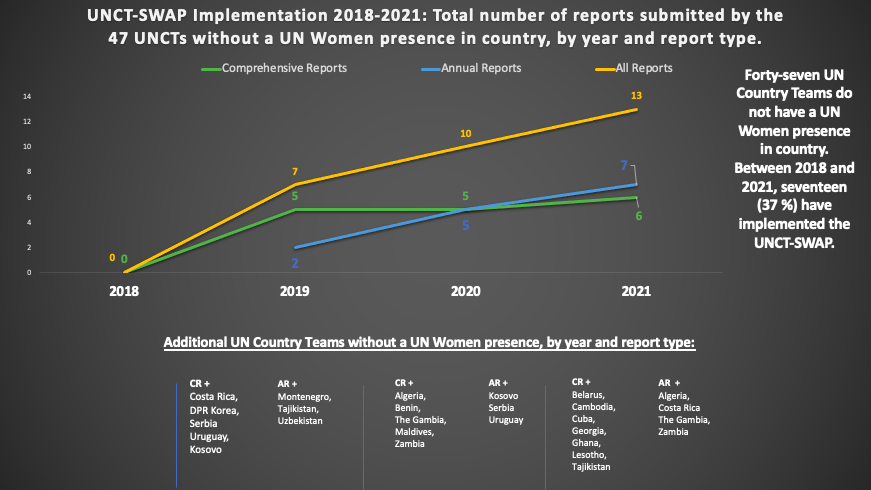This screenshot has width=871, height=490.
Task: Select the yellow data label 0
Action: 112,258
